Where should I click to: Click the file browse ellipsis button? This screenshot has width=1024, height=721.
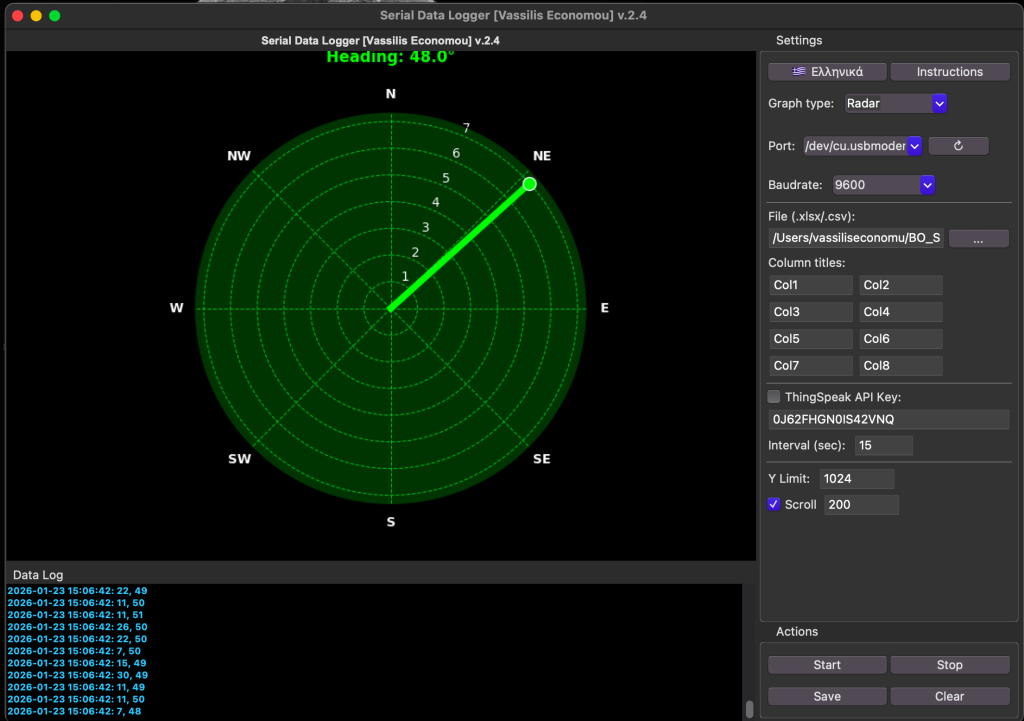coord(978,238)
